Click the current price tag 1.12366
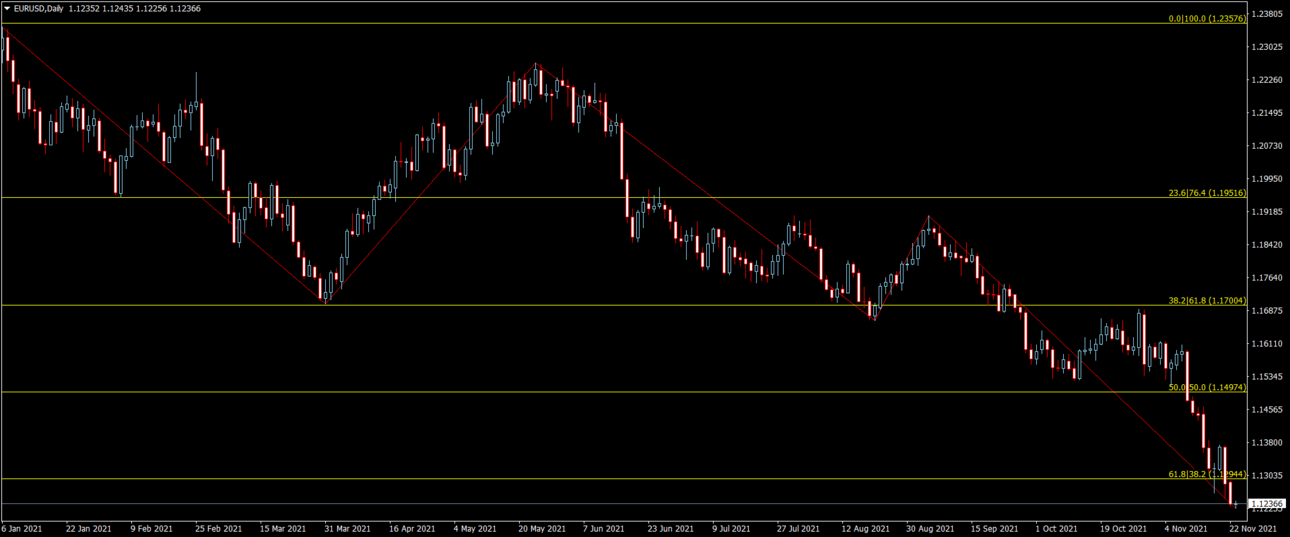 [1268, 504]
